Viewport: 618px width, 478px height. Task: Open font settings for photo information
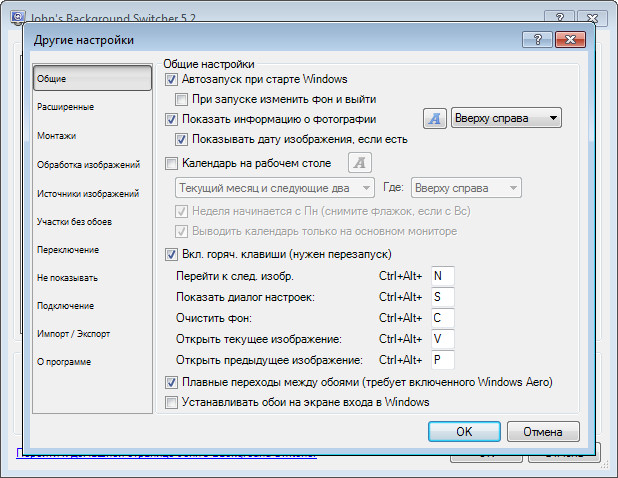point(435,118)
